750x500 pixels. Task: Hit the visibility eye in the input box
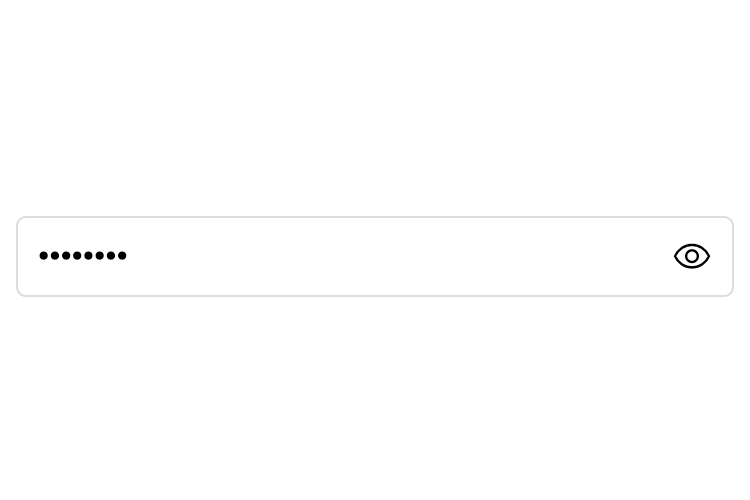click(x=691, y=256)
